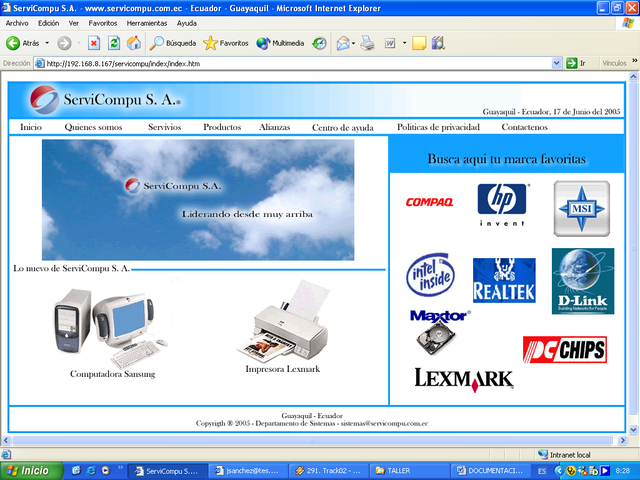
Task: Click the address bar URL field
Action: [x=293, y=63]
